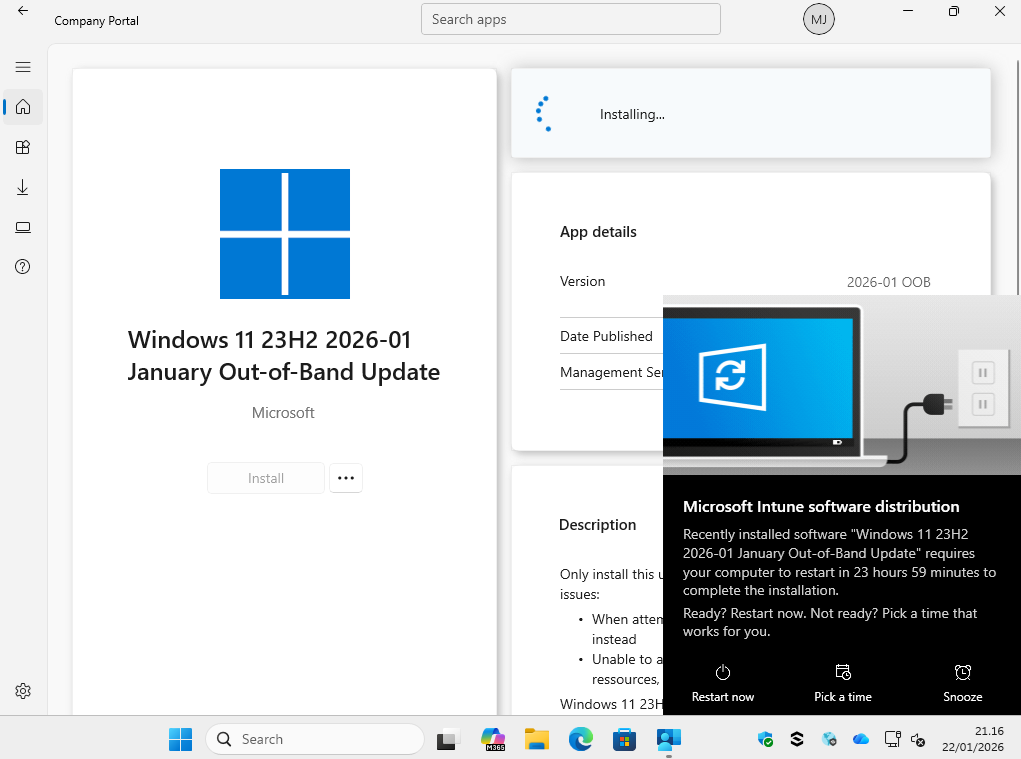Click the back arrow in title bar
Screen dimensions: 1021x759
click(x=23, y=12)
